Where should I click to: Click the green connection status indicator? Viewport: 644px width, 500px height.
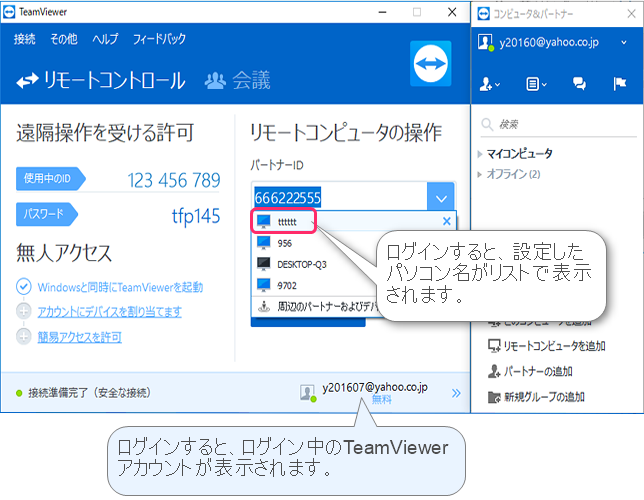click(19, 393)
